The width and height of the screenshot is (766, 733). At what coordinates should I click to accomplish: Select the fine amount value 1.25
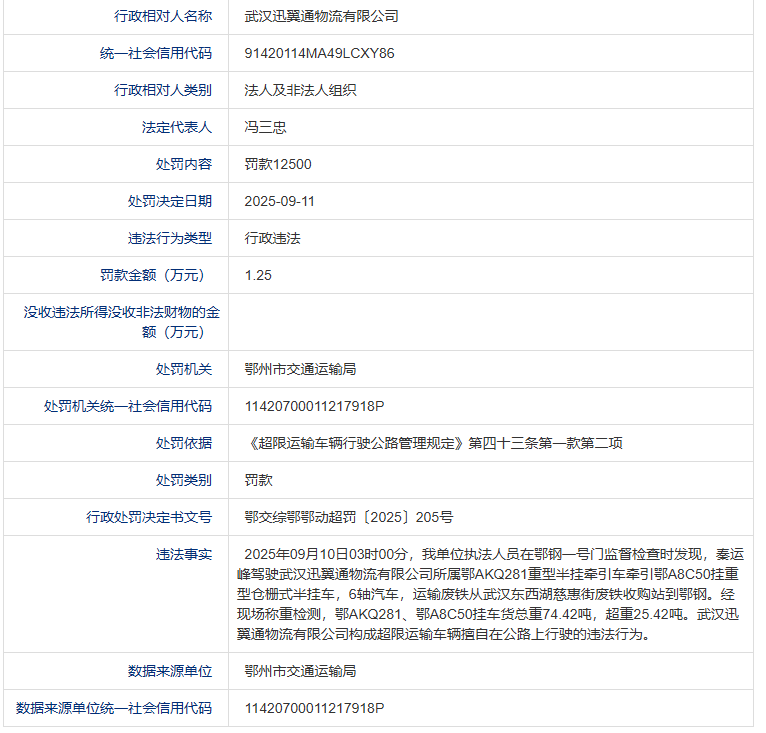coord(258,275)
